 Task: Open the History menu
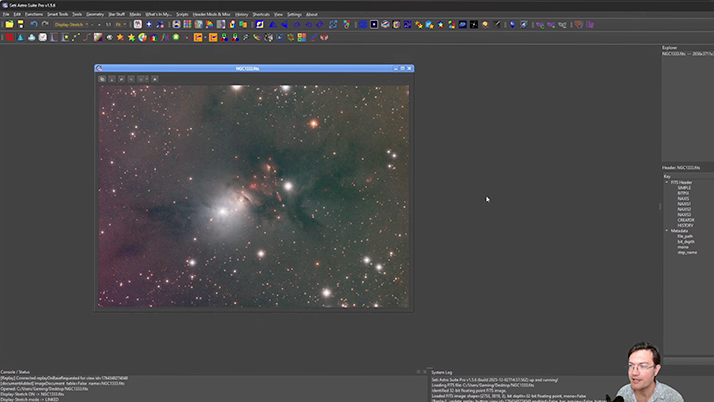coord(241,14)
